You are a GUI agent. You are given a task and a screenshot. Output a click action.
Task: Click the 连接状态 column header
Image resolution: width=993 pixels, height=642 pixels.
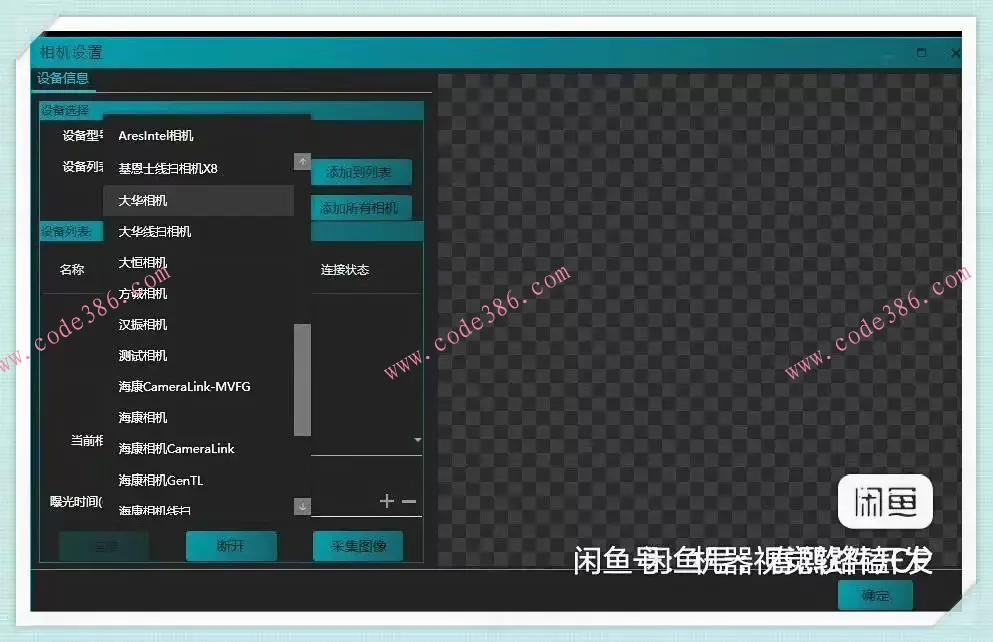pyautogui.click(x=345, y=270)
